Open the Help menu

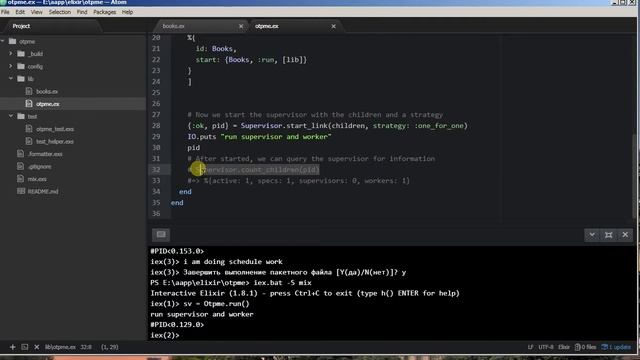(x=127, y=12)
